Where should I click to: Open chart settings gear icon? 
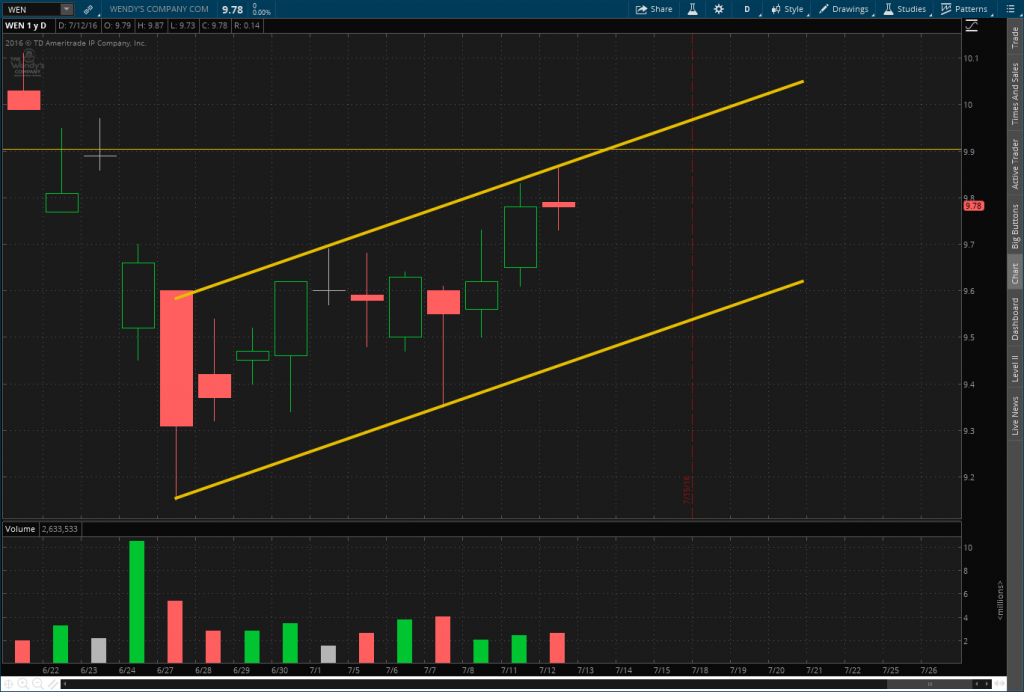click(x=718, y=9)
